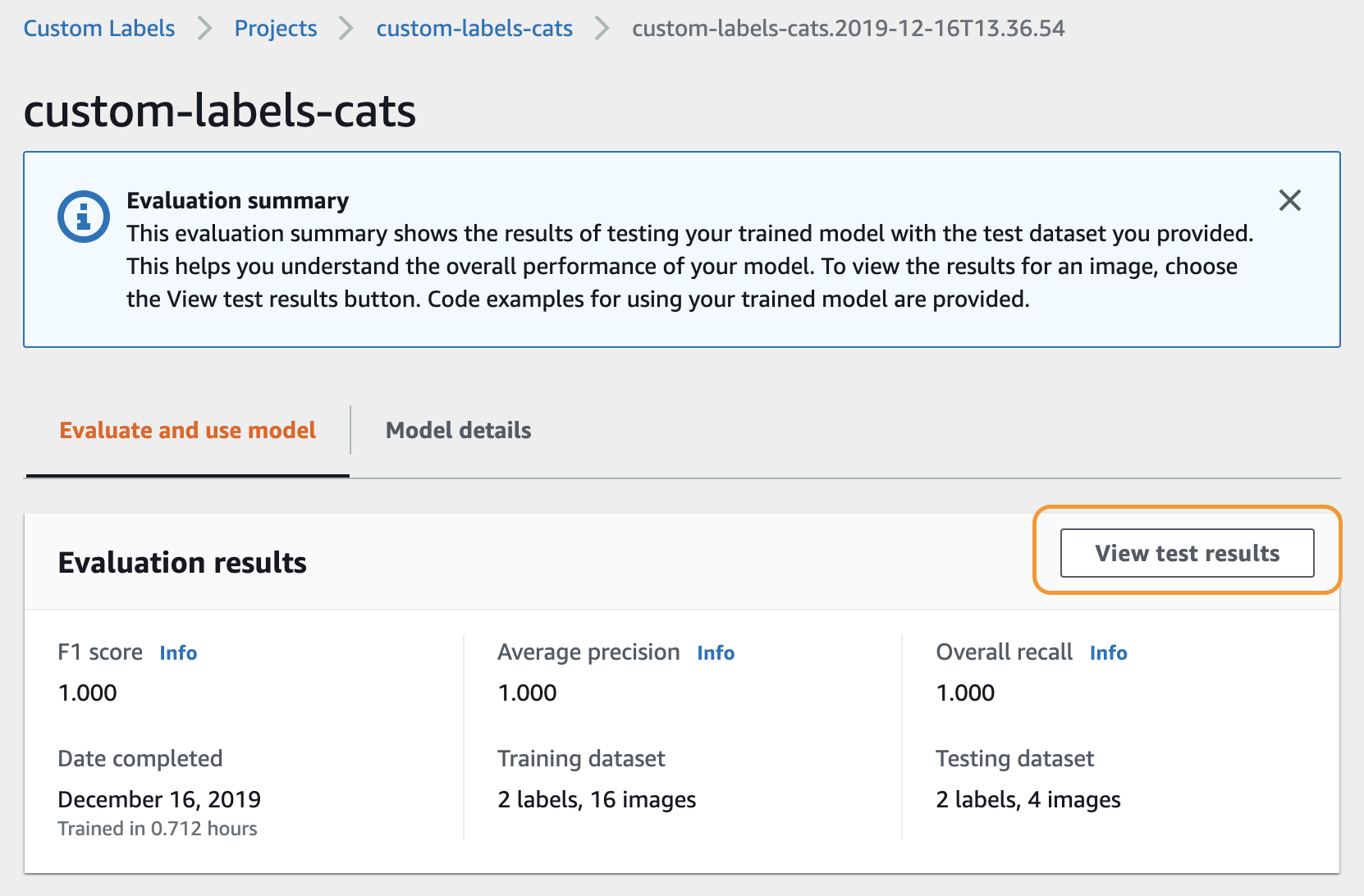Click the Training dataset 2 labels, 16 images text

(597, 800)
